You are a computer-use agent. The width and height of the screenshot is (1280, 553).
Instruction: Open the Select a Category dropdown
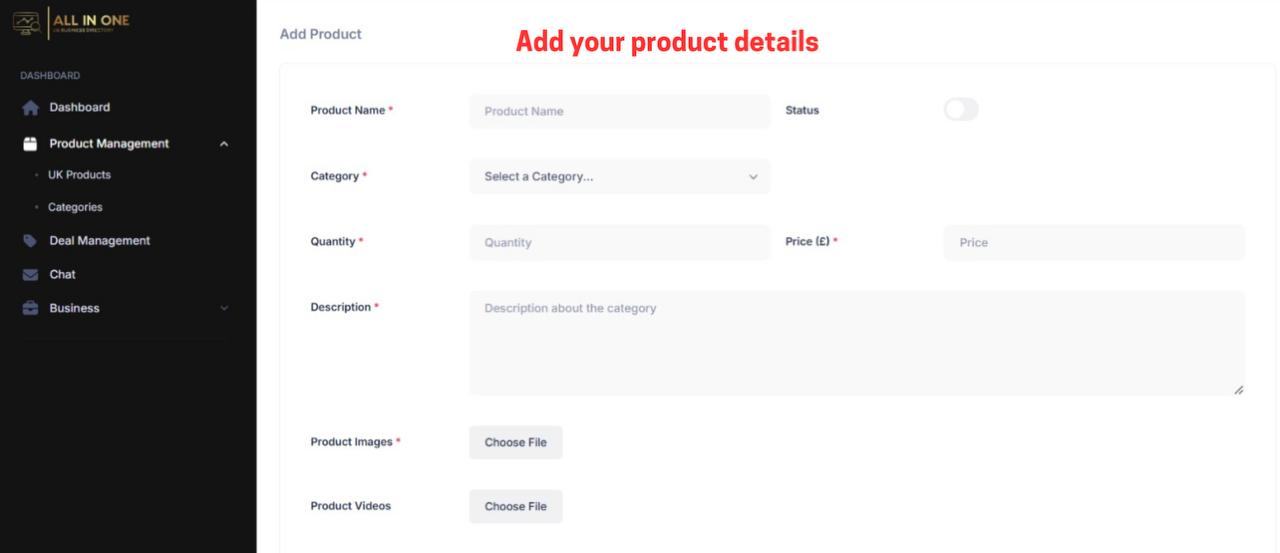tap(620, 177)
